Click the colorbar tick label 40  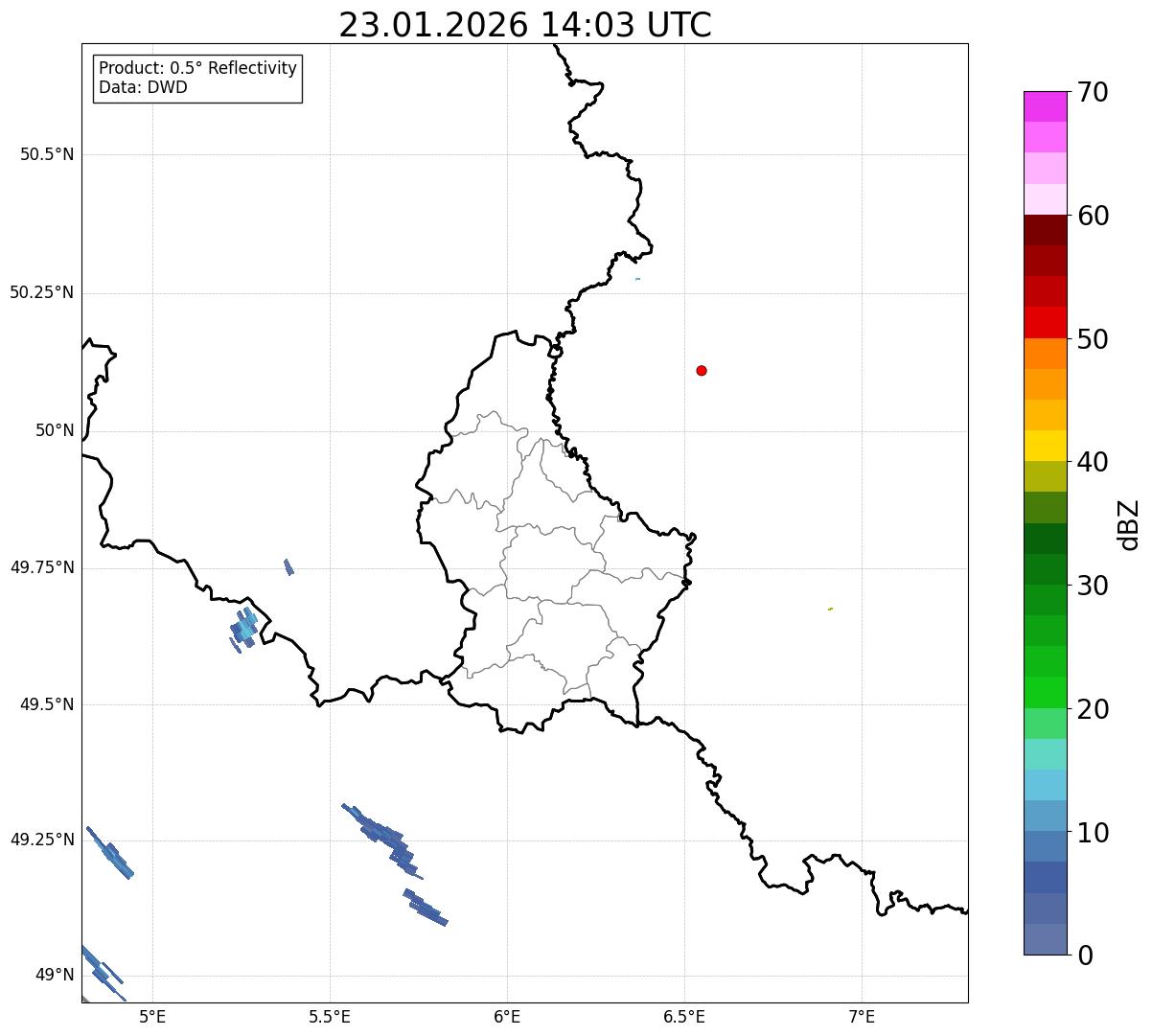(x=1093, y=462)
